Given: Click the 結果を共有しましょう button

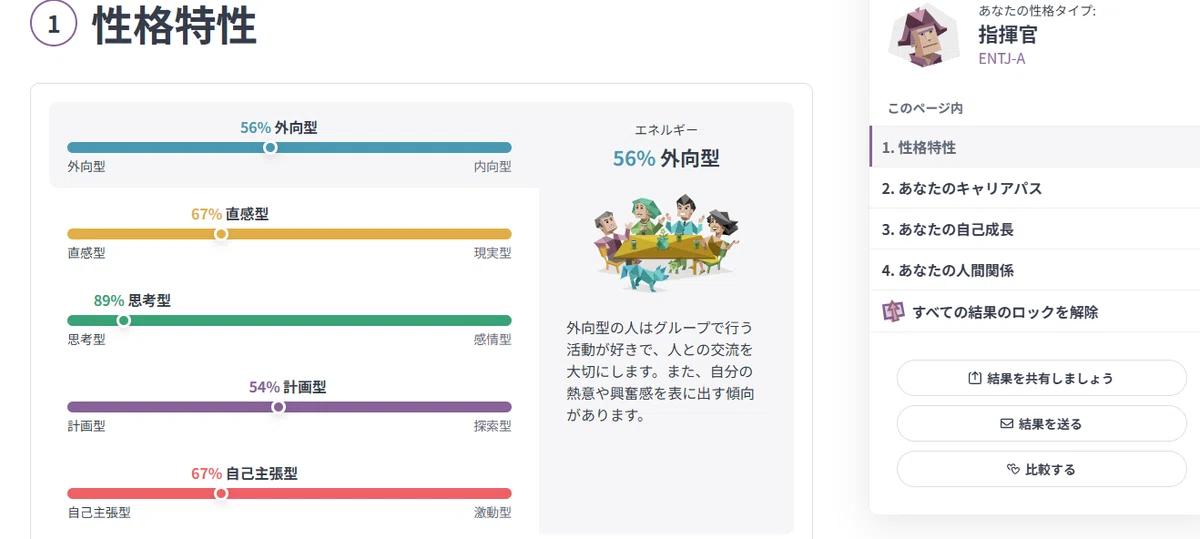Looking at the screenshot, I should click(x=1041, y=379).
